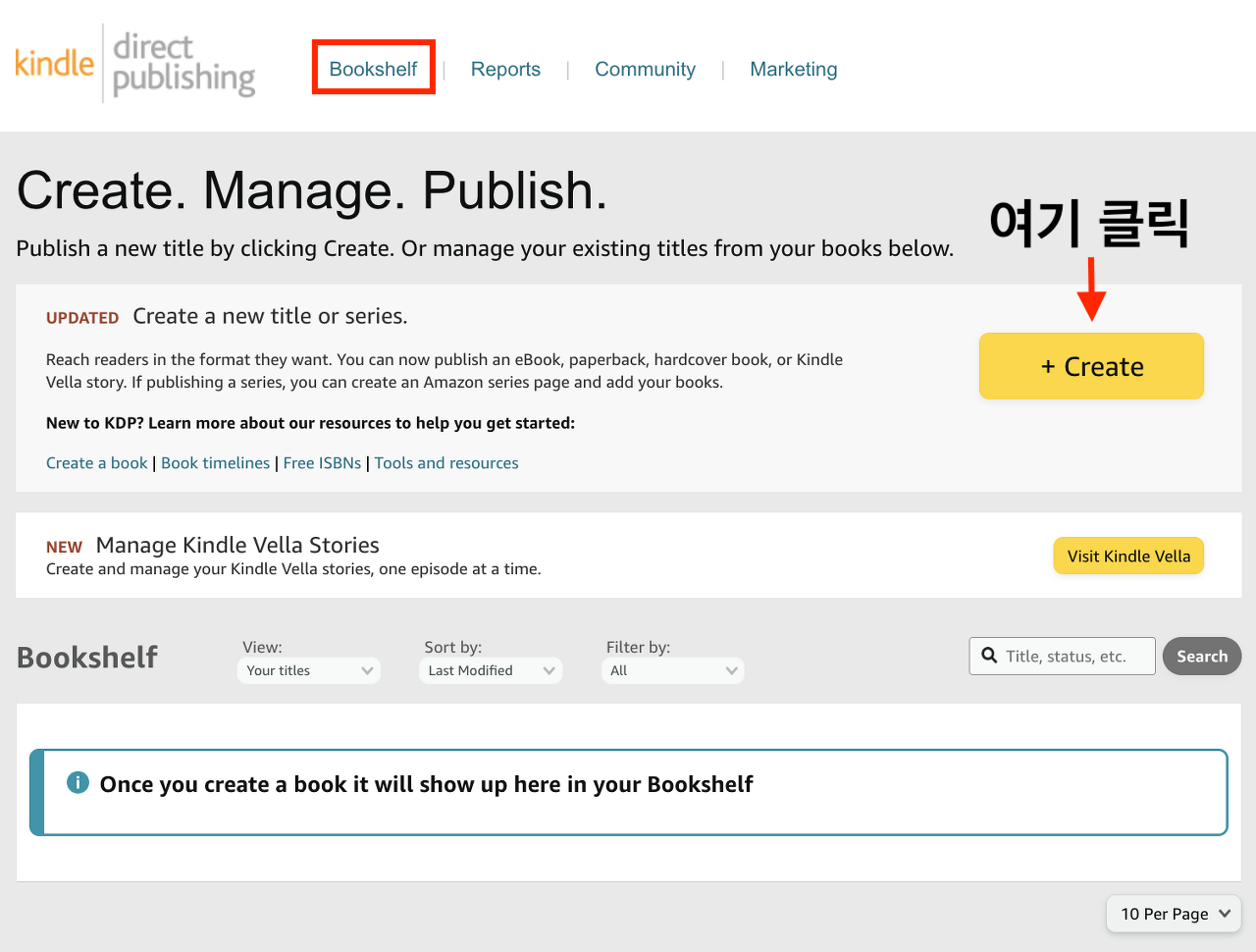Click the Kindle Direct Publishing logo

(134, 62)
